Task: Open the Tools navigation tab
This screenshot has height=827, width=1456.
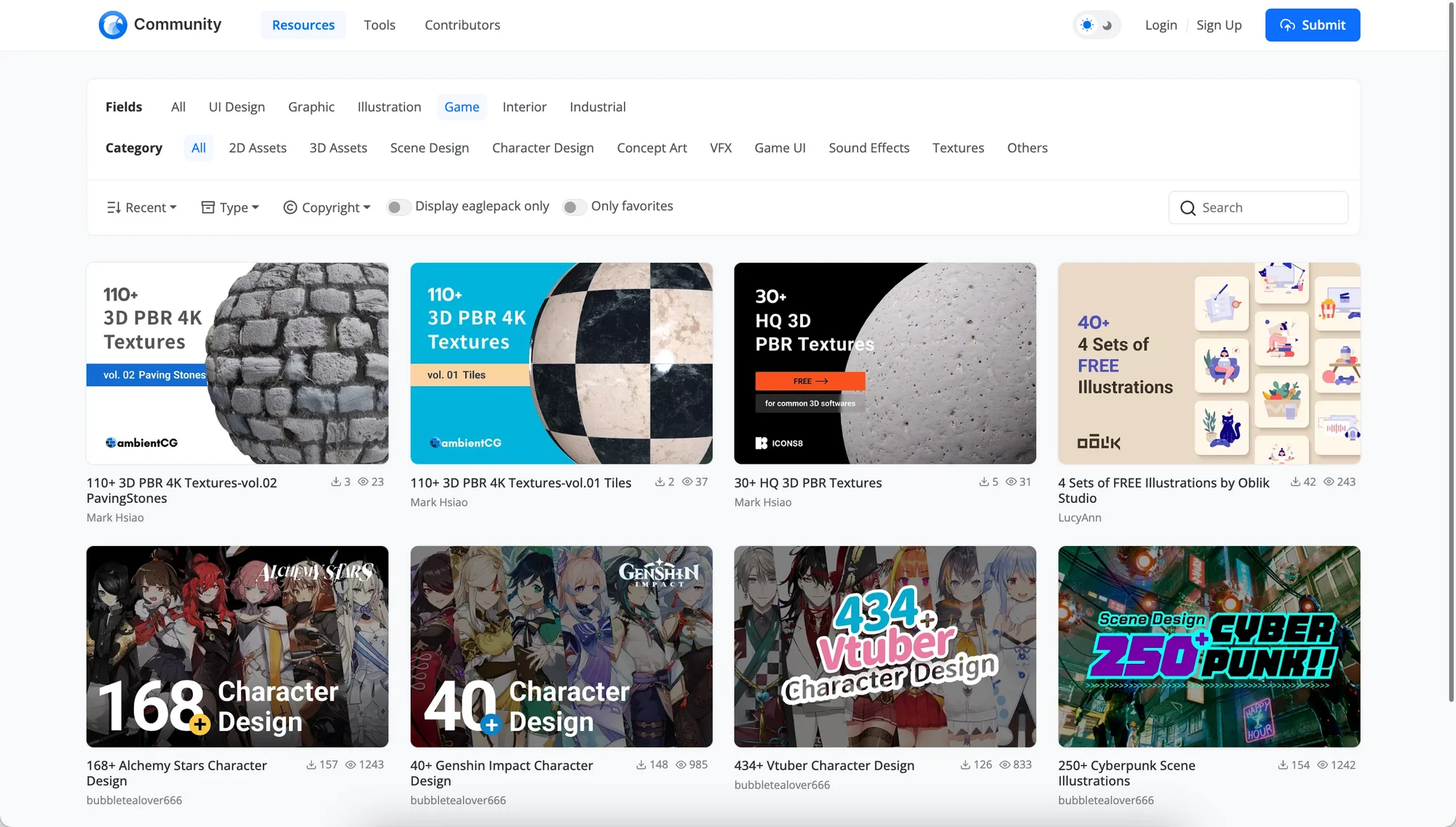Action: pos(379,25)
